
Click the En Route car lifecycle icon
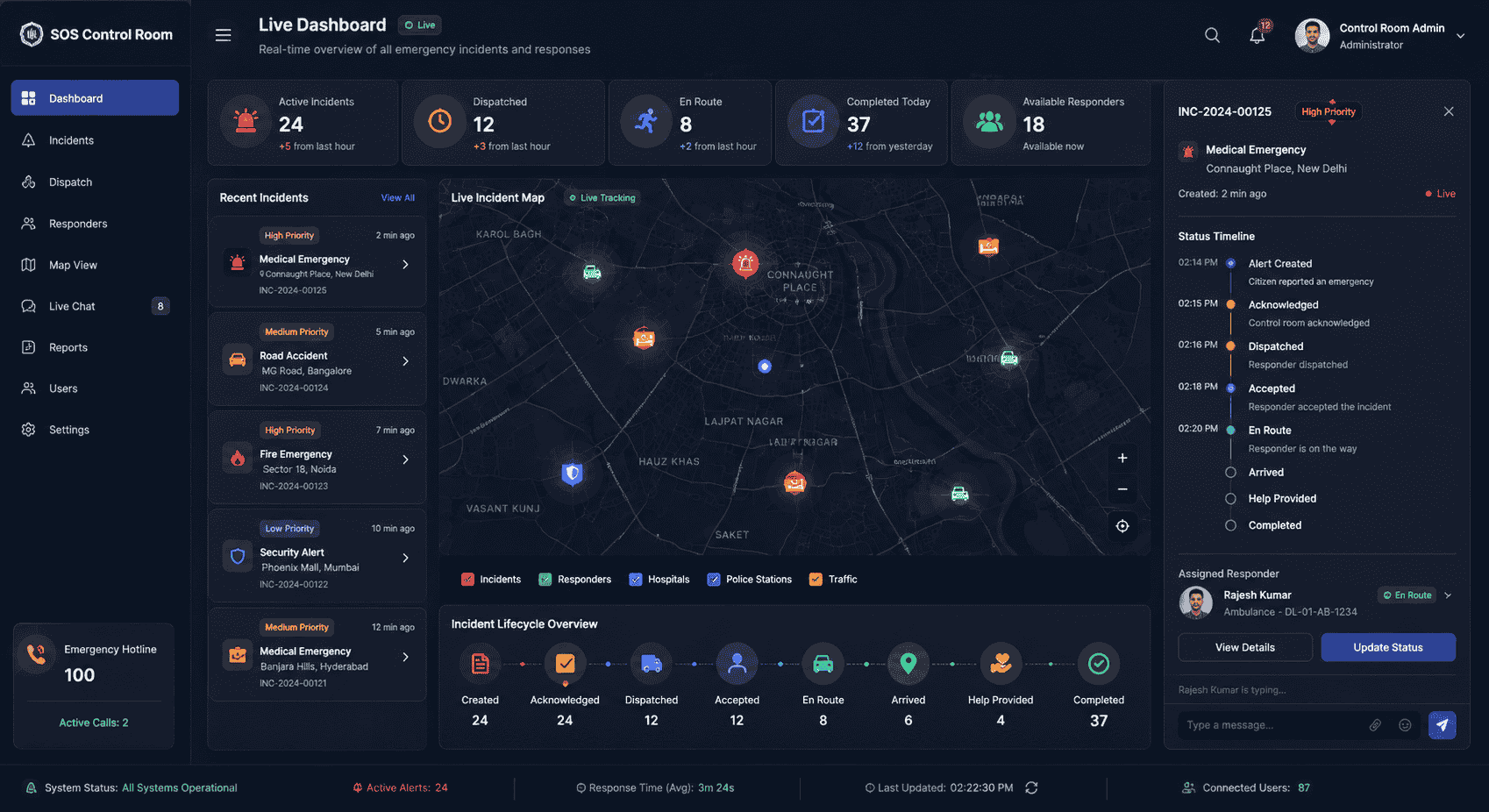tap(823, 665)
